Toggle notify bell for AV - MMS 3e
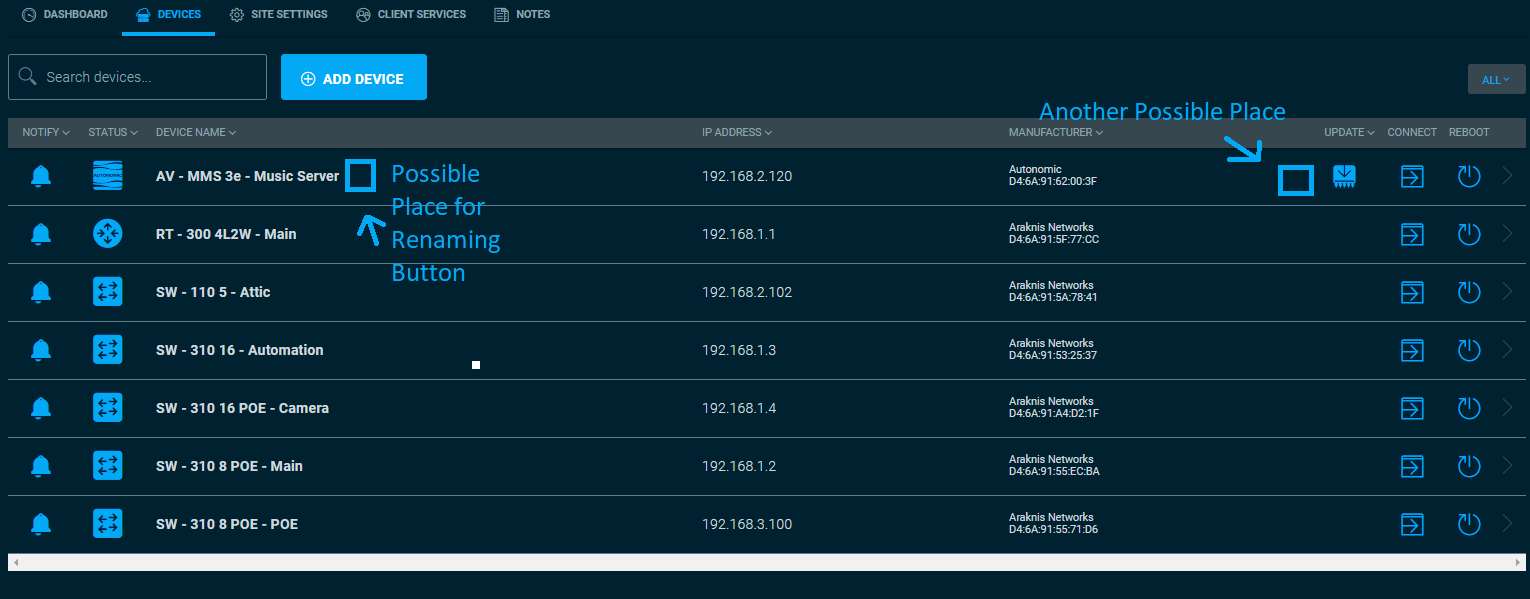The width and height of the screenshot is (1530, 599). pos(40,177)
